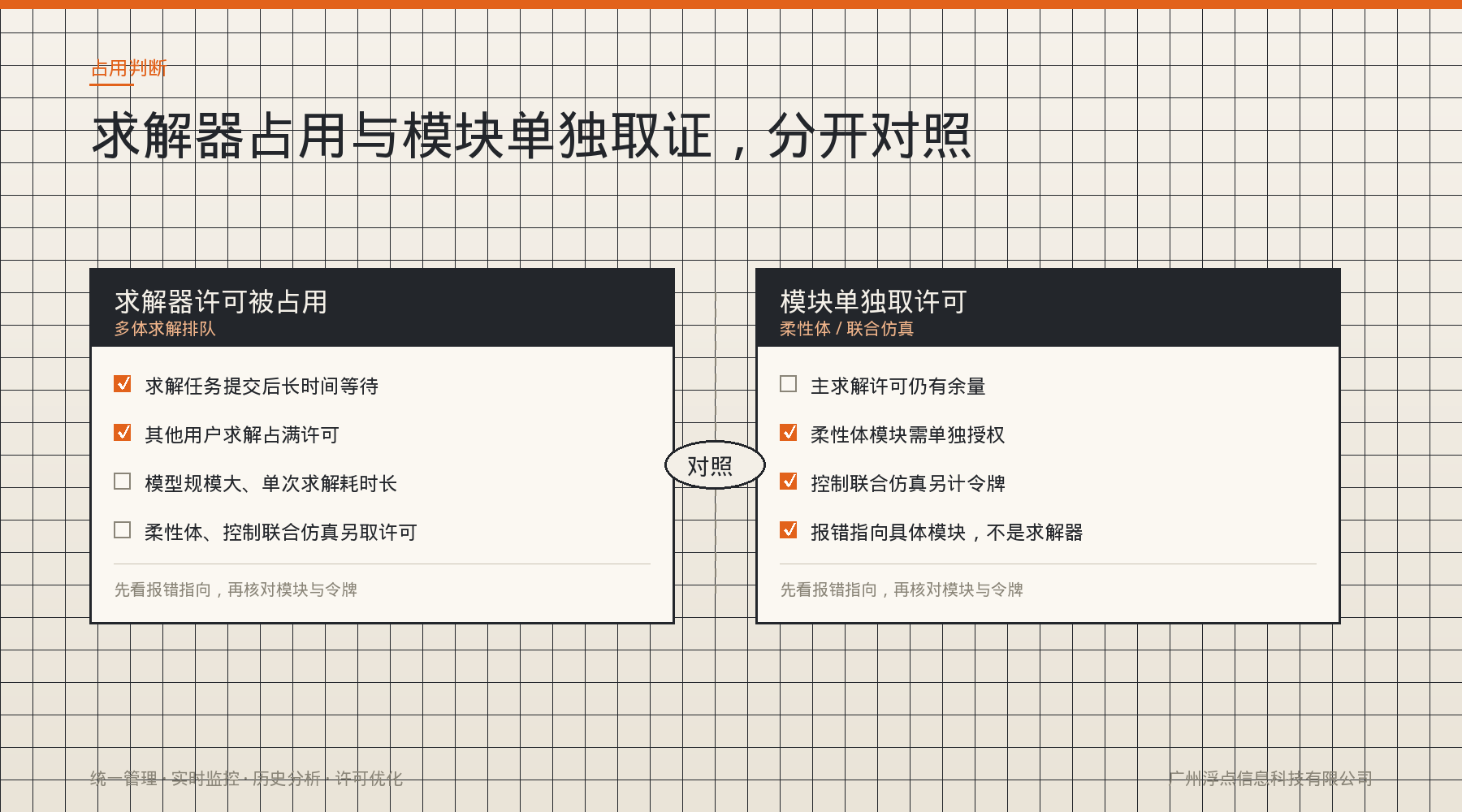Viewport: 1462px width, 812px height.
Task: Select the text 柔性体、控制联合仿真另取许可
Action: tap(281, 533)
